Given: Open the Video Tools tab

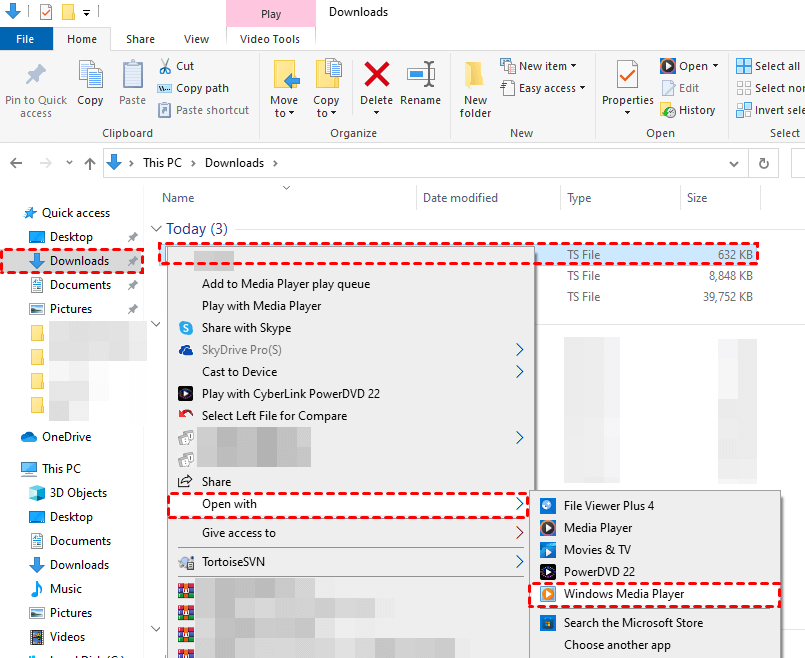Looking at the screenshot, I should pos(270,39).
